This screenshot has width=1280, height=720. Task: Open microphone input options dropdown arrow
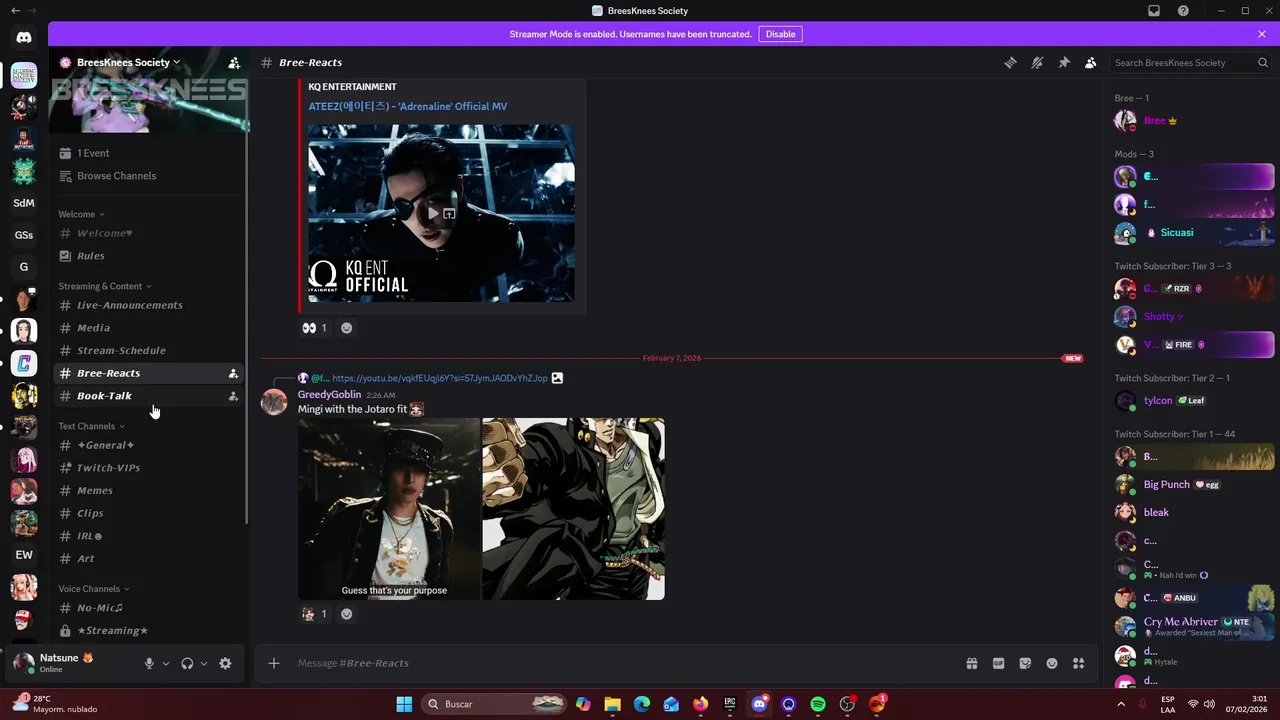coord(166,663)
